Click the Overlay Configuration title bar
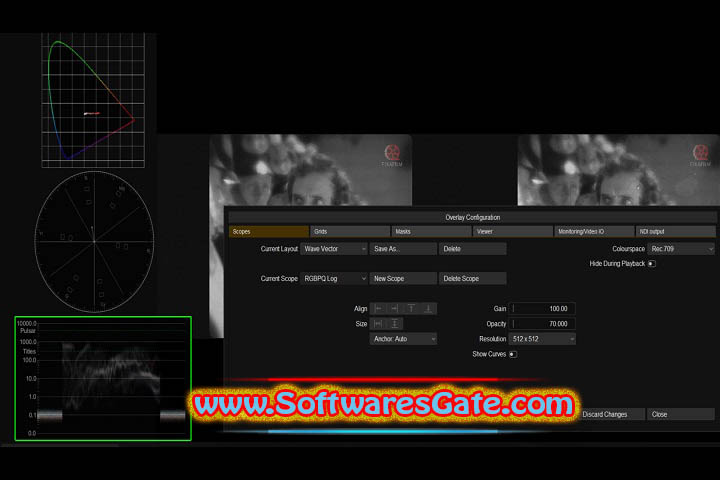 click(472, 217)
